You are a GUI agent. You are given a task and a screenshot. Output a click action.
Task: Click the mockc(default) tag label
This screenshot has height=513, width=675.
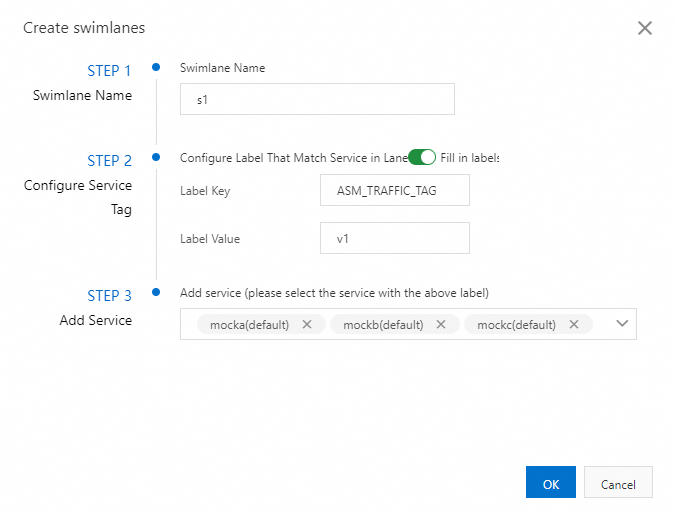516,324
